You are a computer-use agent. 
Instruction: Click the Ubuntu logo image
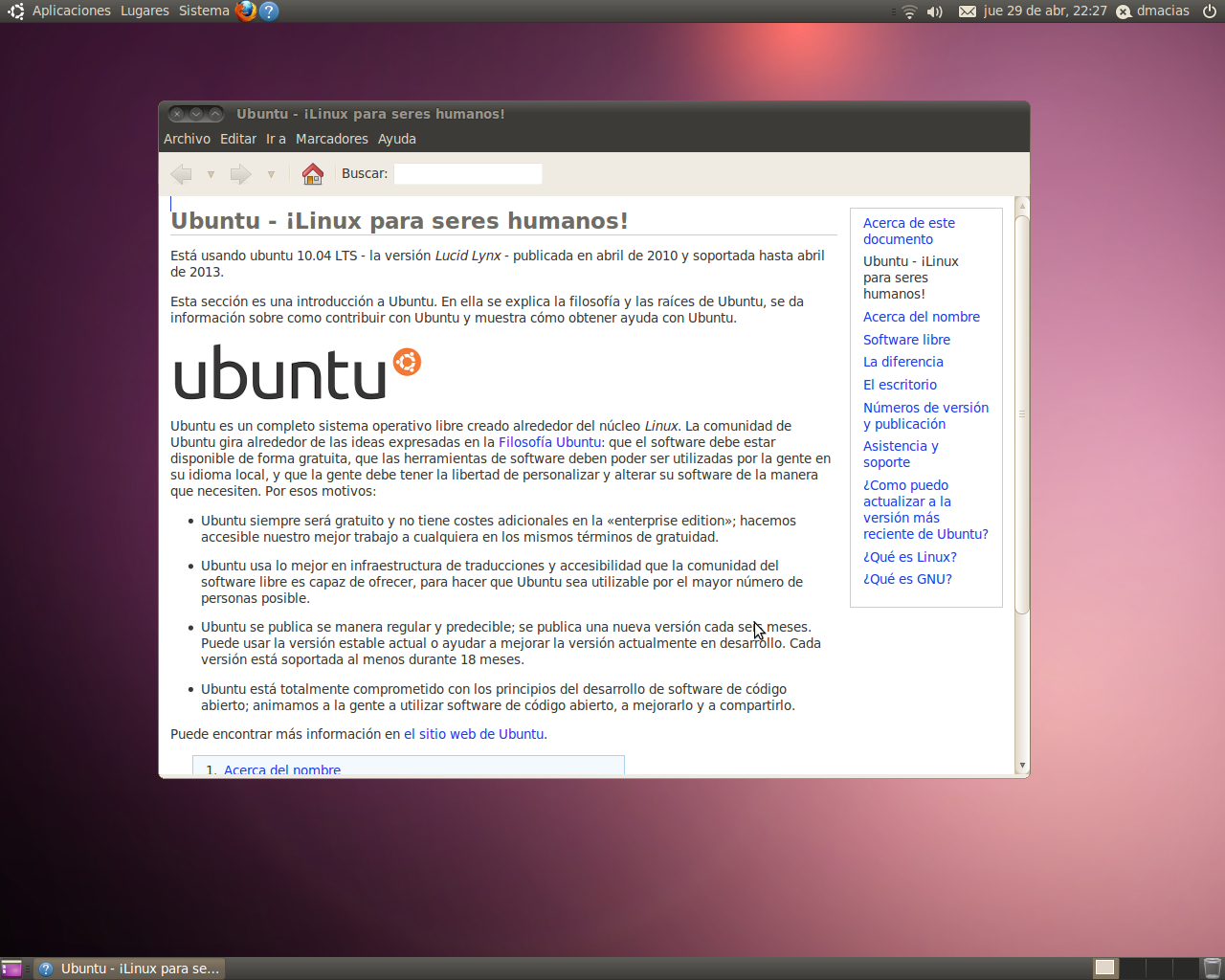[298, 373]
